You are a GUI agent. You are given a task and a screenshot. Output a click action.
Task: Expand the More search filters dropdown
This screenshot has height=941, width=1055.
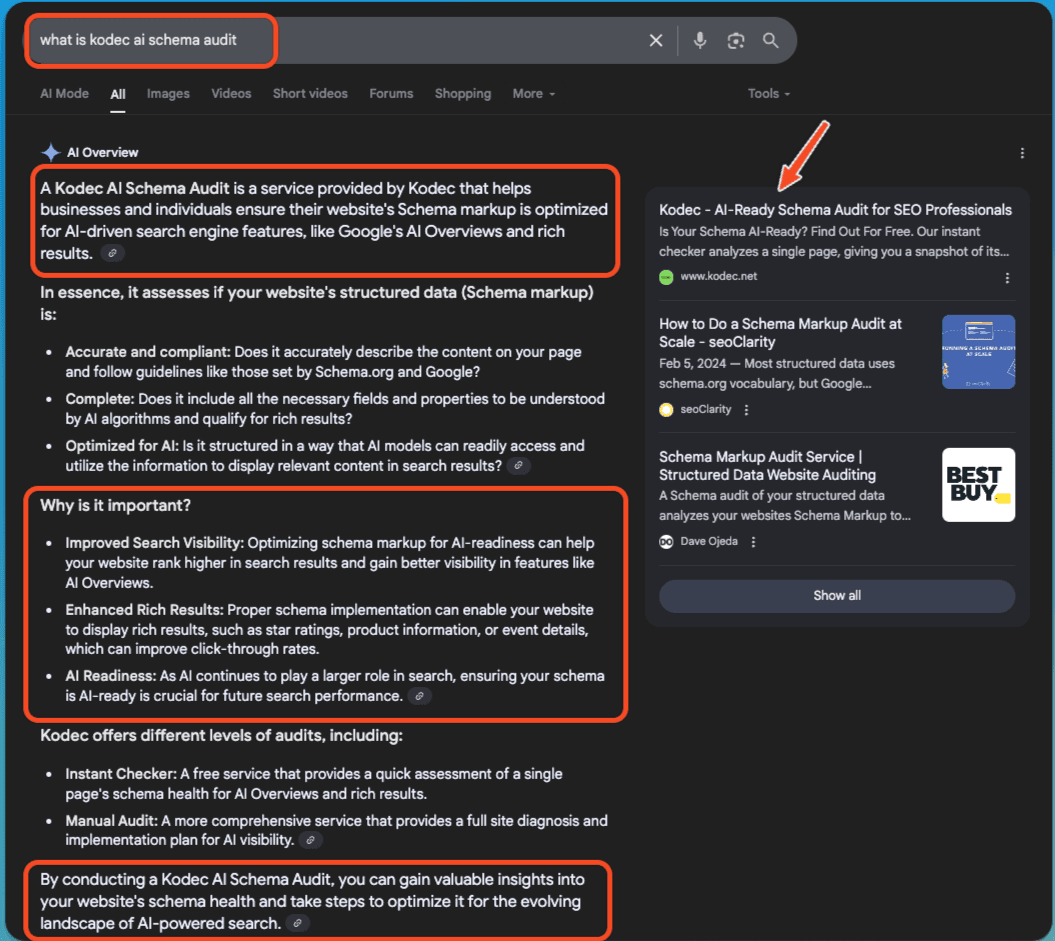(534, 93)
